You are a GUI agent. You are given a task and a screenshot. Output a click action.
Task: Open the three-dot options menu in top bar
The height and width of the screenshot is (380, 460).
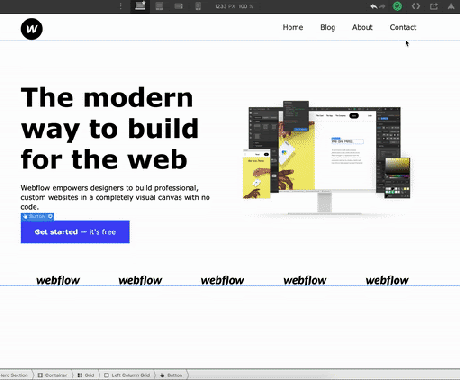click(121, 6)
